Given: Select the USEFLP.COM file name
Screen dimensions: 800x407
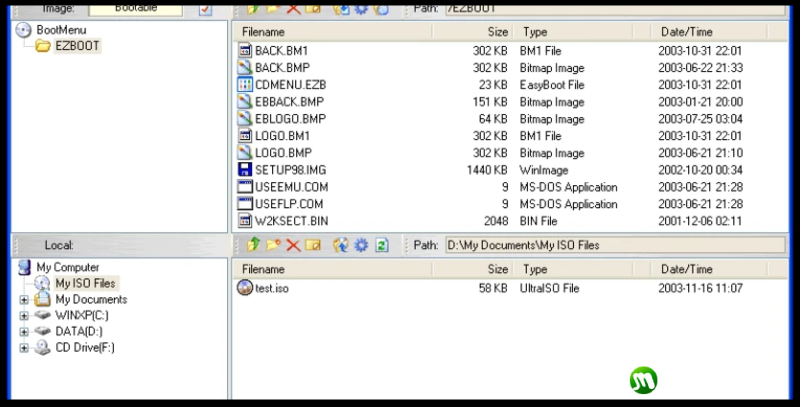Looking at the screenshot, I should 289,204.
